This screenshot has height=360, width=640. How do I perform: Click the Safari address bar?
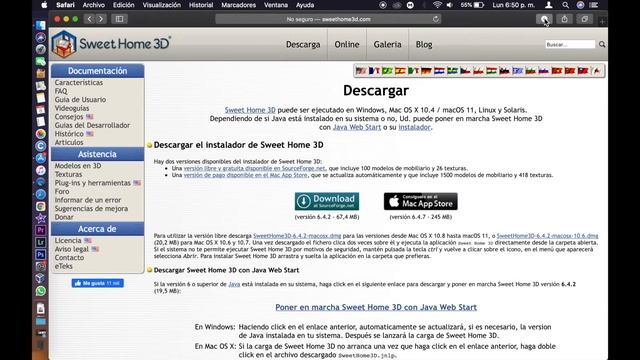(328, 19)
